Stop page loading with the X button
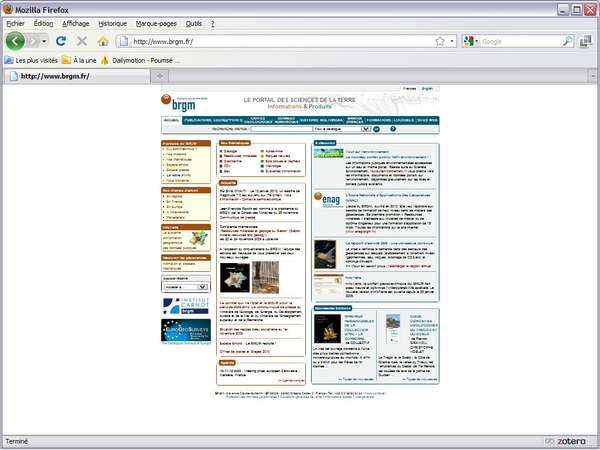 pyautogui.click(x=82, y=42)
